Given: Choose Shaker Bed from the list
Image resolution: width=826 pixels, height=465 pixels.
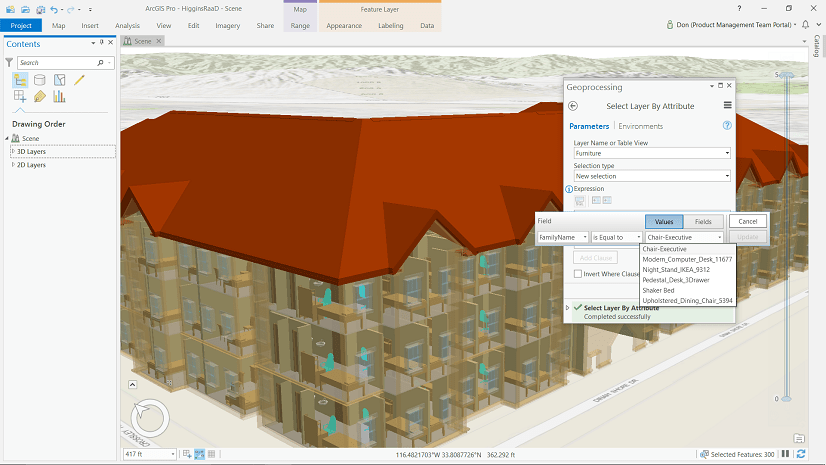Looking at the screenshot, I should click(x=687, y=290).
